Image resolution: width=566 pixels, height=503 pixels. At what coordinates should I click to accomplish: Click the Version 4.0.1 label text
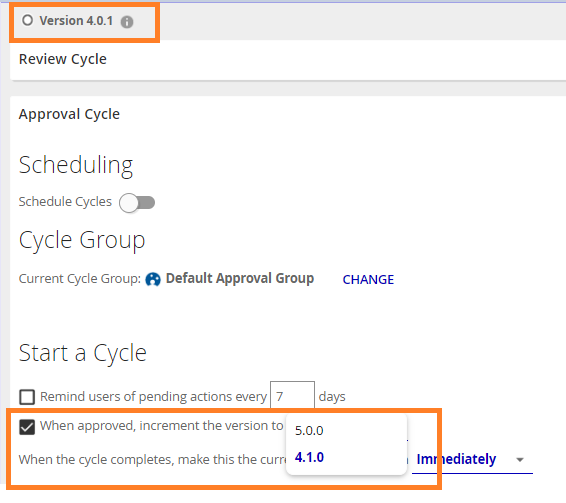[x=76, y=21]
